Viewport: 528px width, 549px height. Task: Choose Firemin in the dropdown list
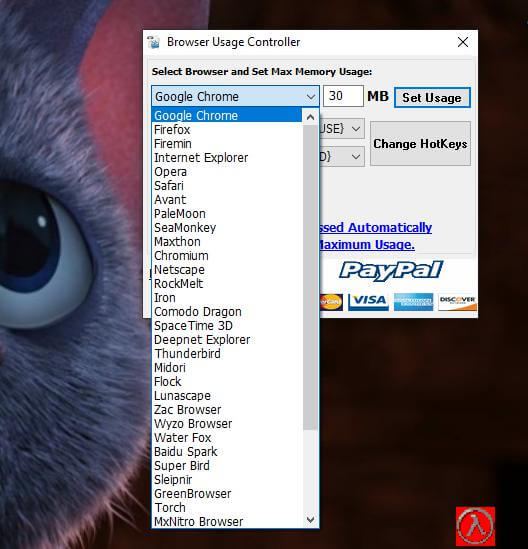pos(227,144)
